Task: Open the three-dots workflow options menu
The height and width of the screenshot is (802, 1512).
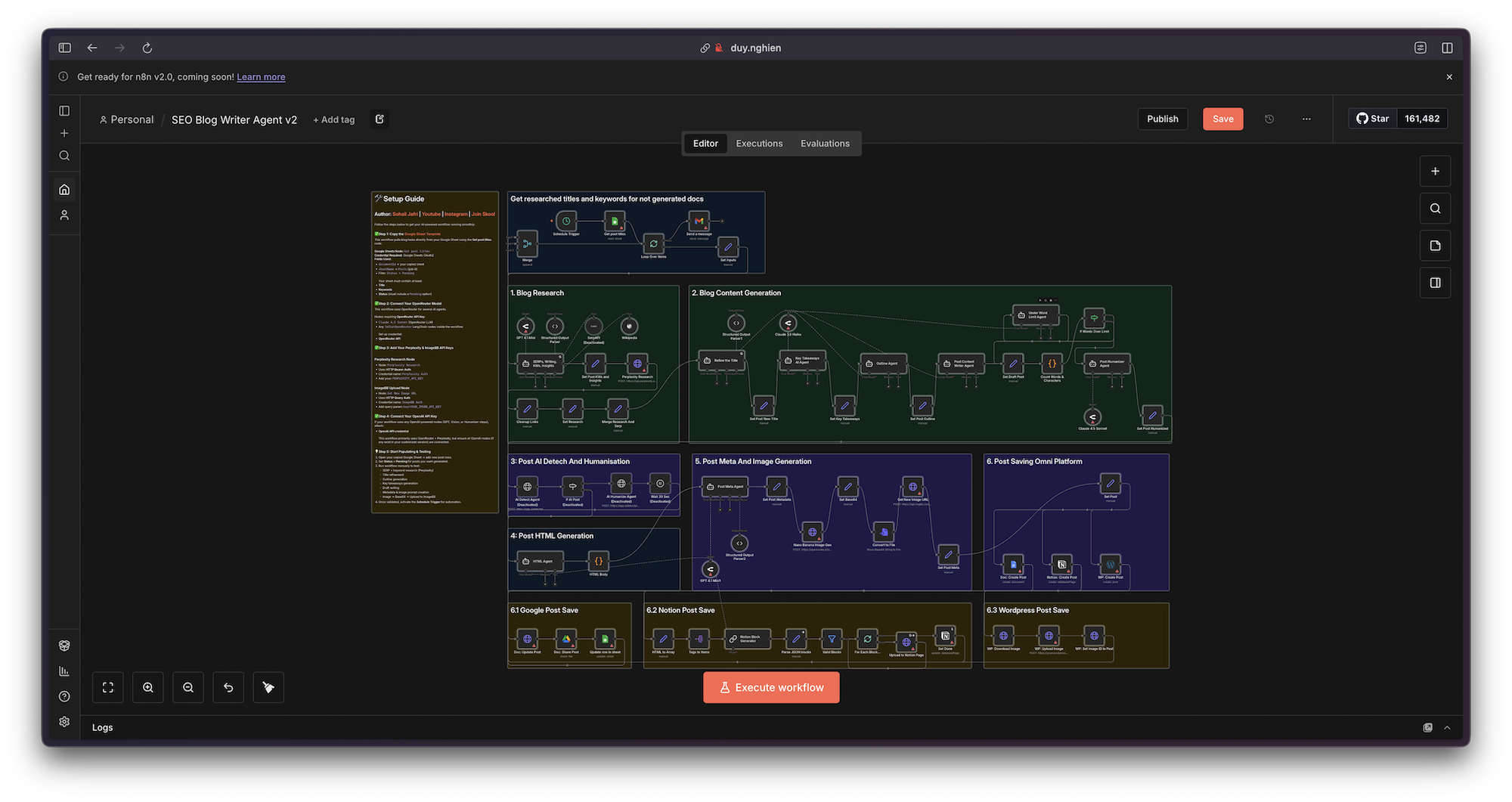Action: coord(1306,119)
